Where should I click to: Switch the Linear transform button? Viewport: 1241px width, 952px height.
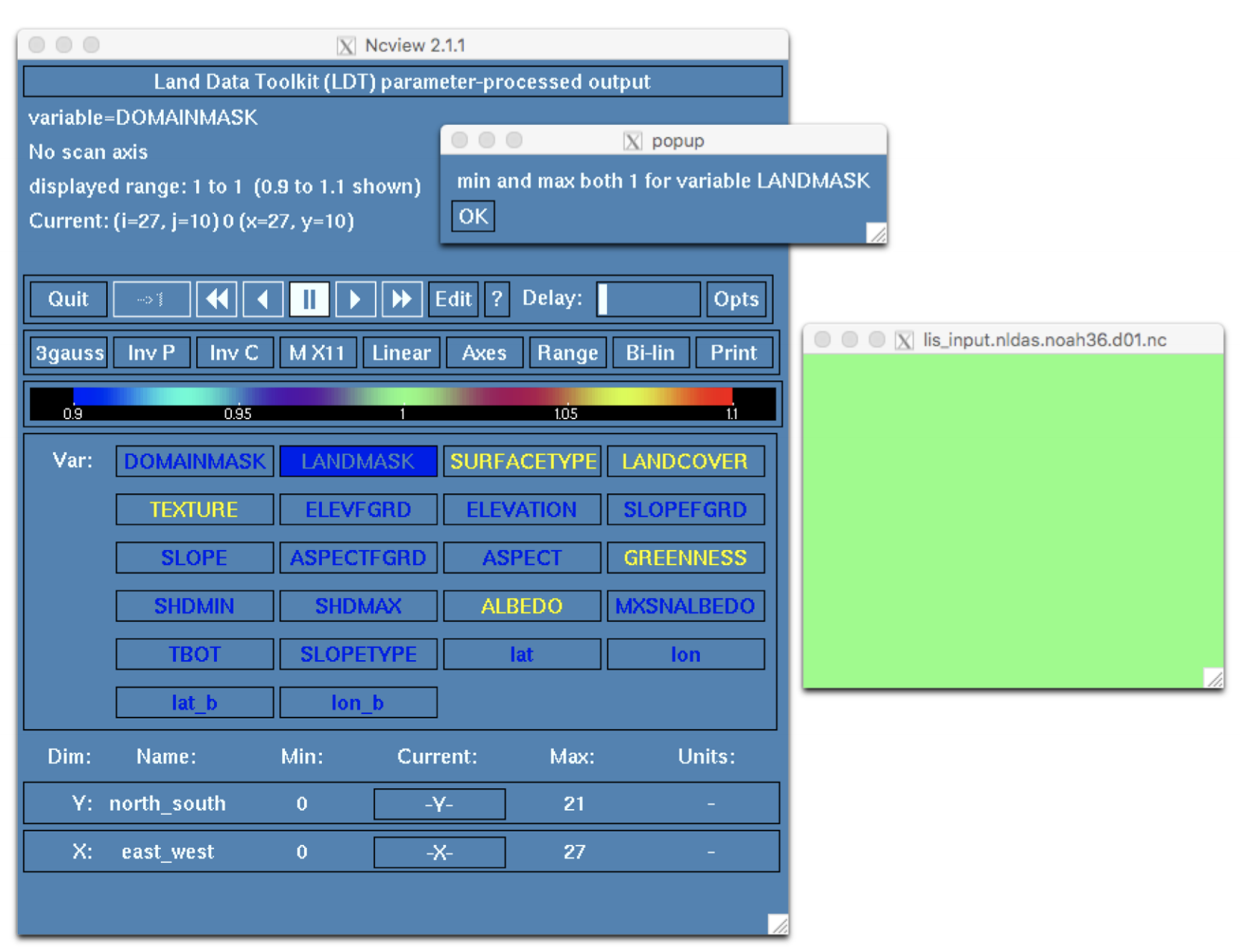401,353
